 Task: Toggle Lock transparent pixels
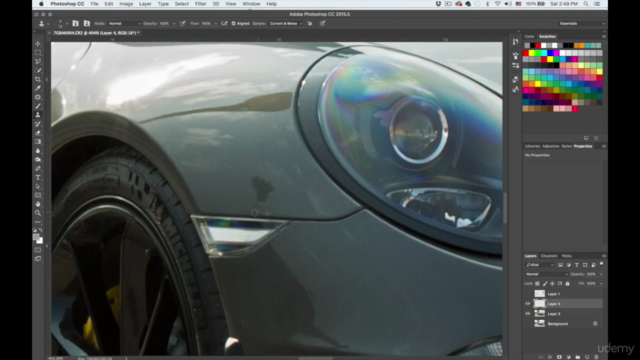click(538, 284)
